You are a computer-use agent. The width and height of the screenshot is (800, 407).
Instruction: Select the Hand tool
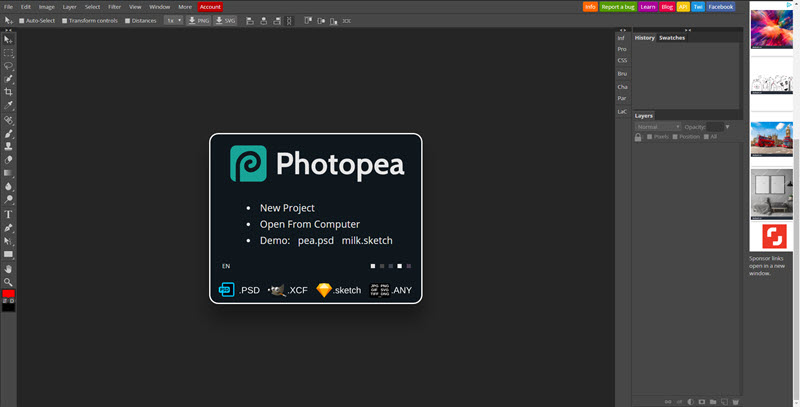pyautogui.click(x=8, y=269)
